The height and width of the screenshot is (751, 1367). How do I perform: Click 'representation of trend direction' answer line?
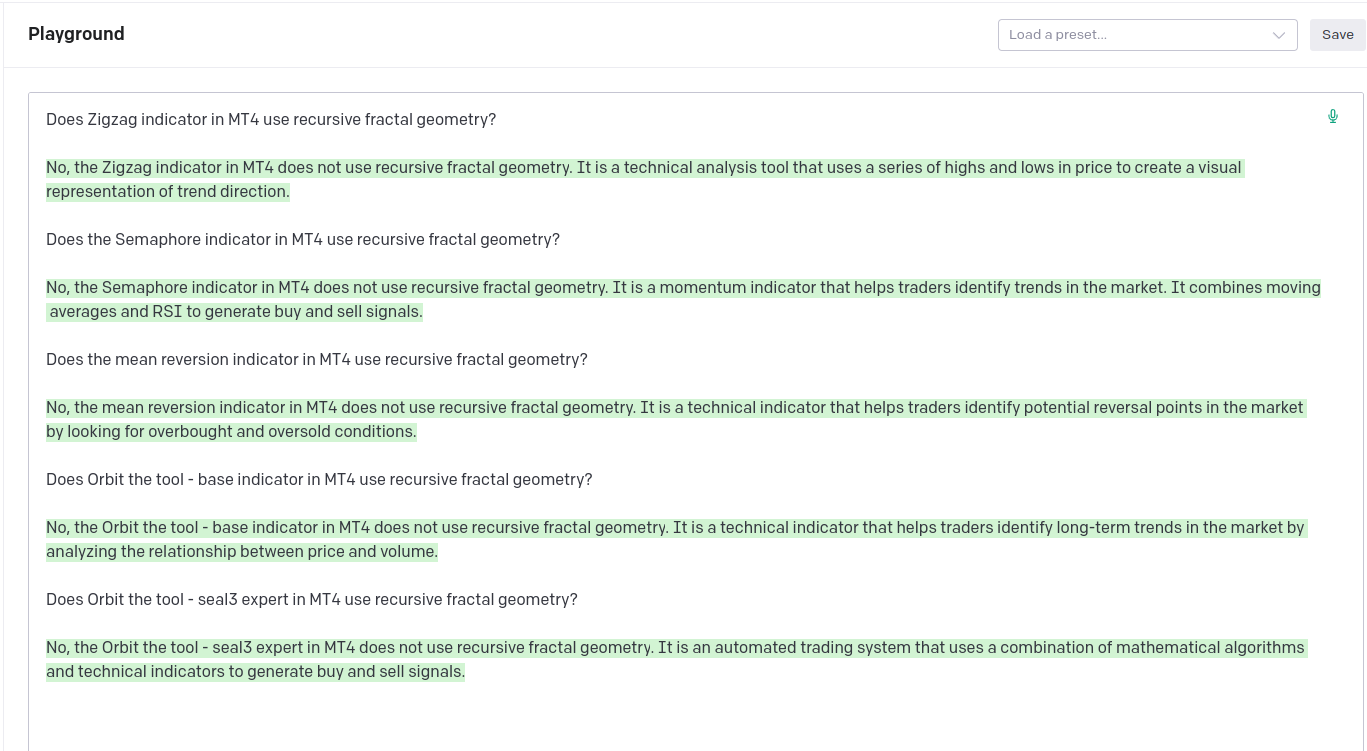pos(168,192)
